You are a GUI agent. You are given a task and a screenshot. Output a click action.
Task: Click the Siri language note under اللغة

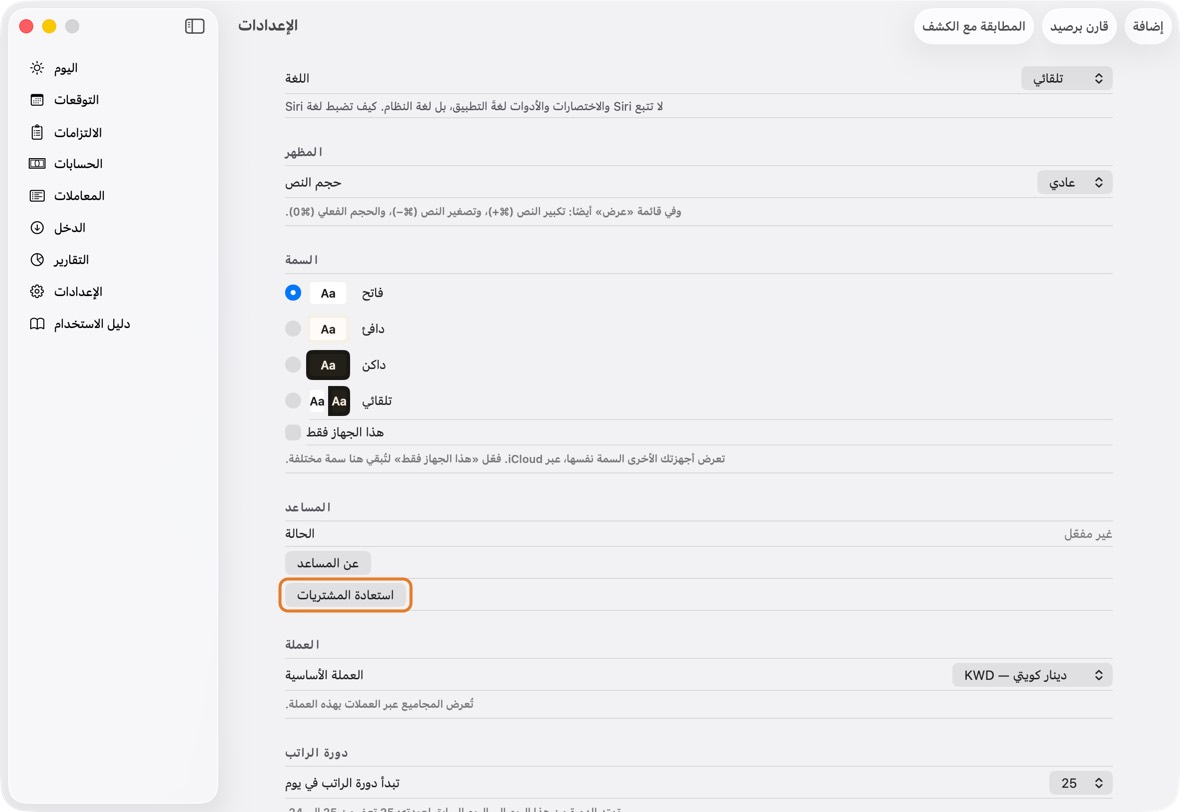474,107
